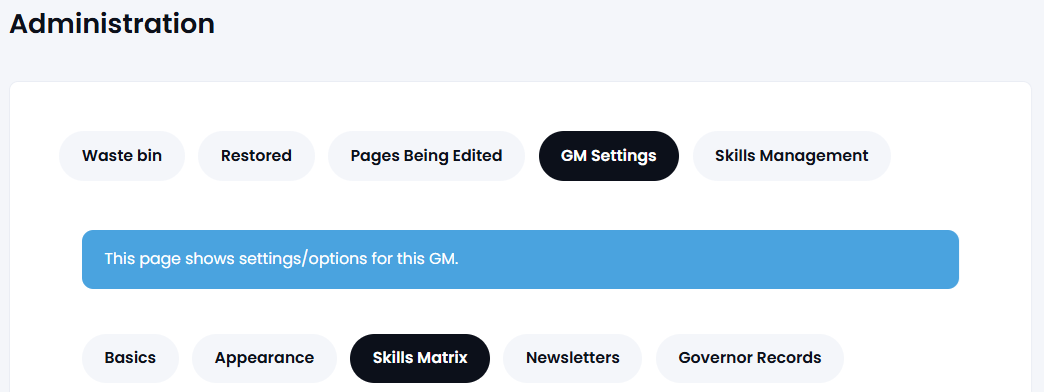Open the Governor Records sub-tab
The image size is (1044, 392).
(750, 358)
